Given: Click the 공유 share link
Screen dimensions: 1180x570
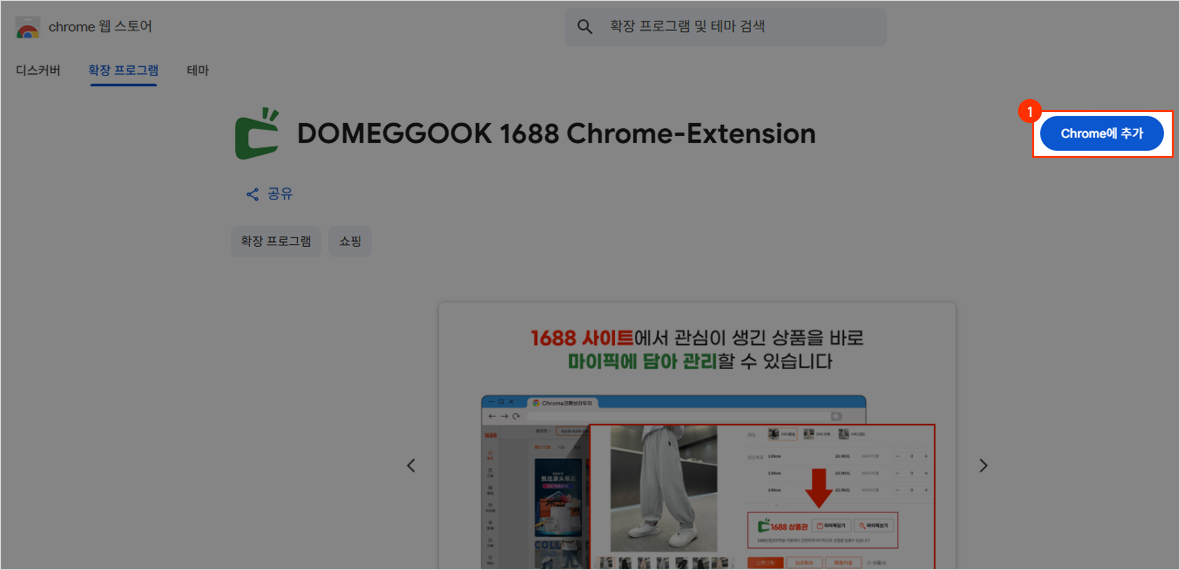Looking at the screenshot, I should (x=270, y=194).
